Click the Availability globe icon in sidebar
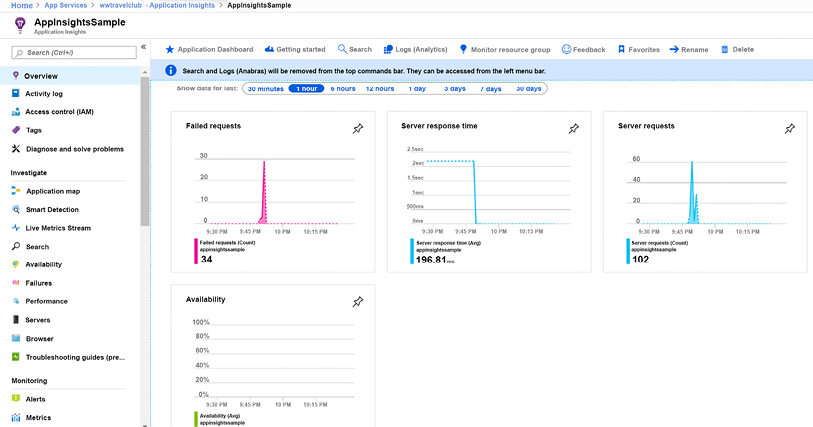 pos(16,264)
